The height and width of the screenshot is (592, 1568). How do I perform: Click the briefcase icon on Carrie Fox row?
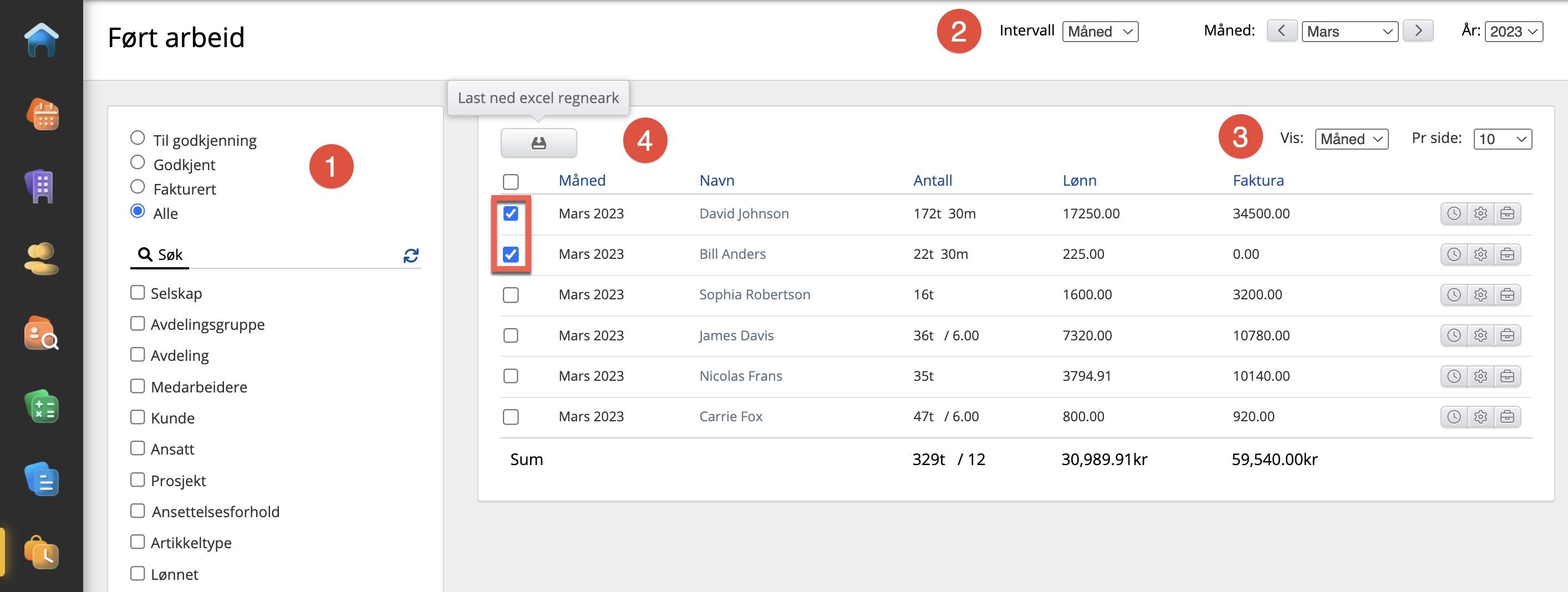pyautogui.click(x=1507, y=417)
